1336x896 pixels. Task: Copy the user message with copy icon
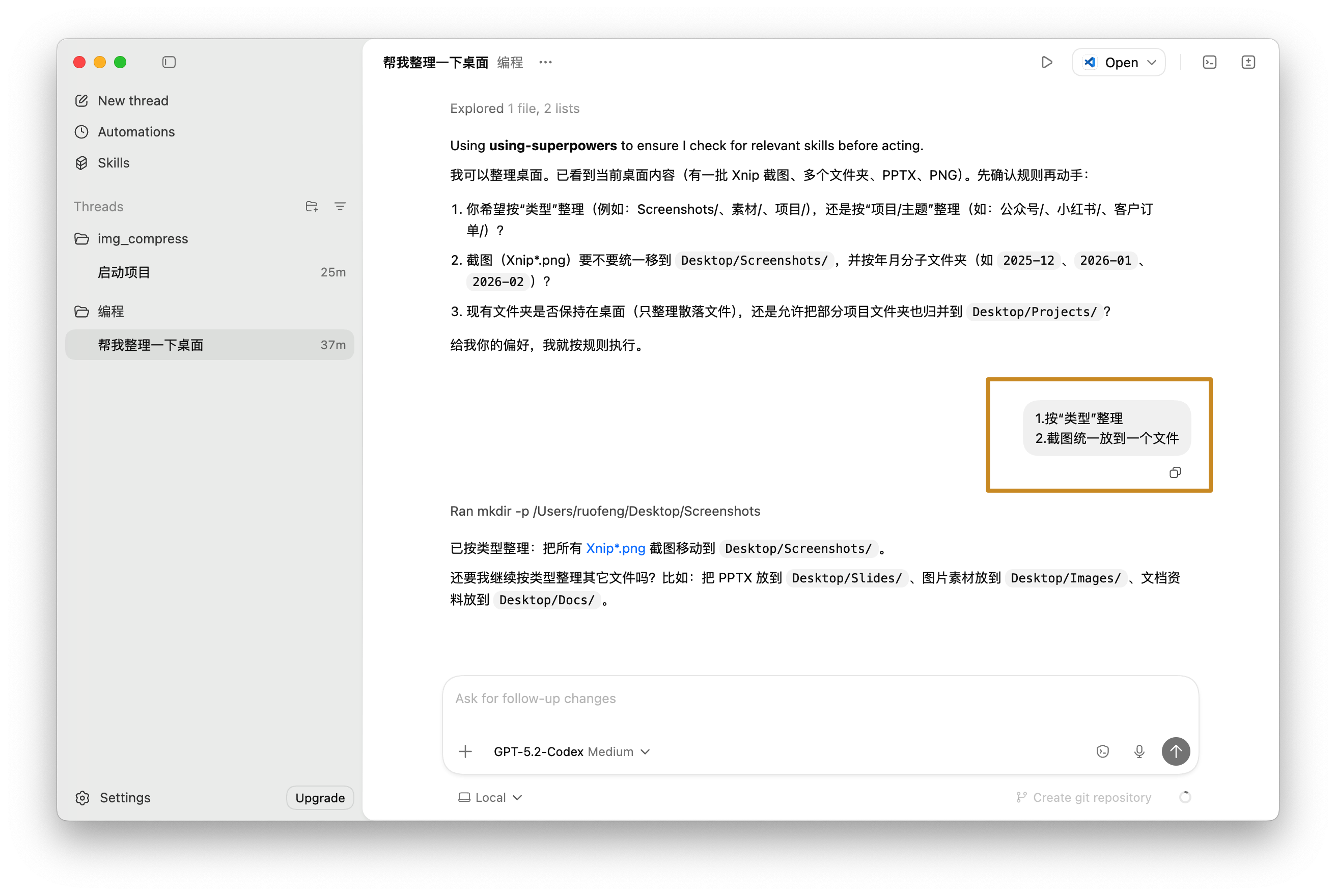tap(1175, 472)
